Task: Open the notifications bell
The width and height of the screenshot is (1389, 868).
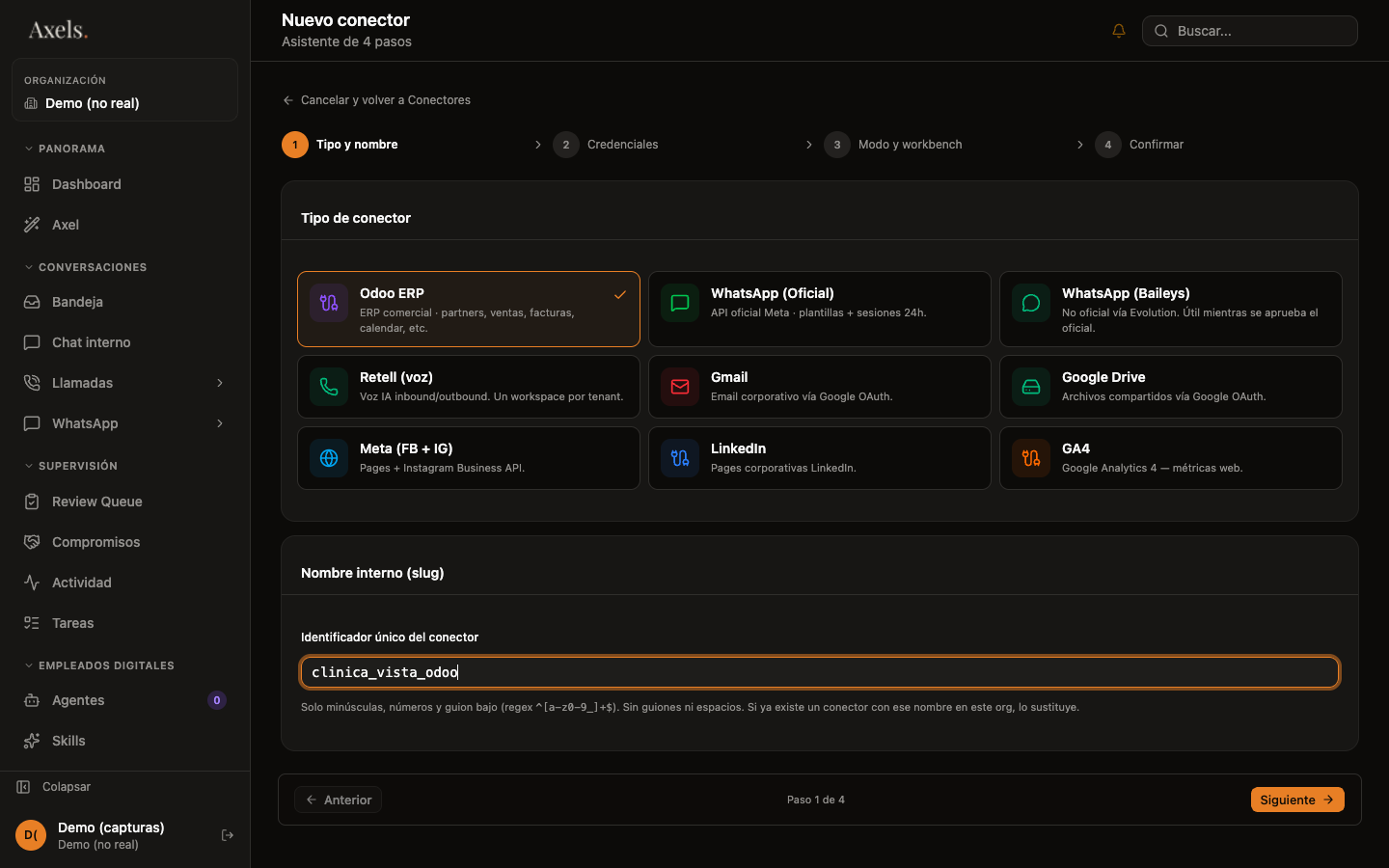Action: [1119, 31]
